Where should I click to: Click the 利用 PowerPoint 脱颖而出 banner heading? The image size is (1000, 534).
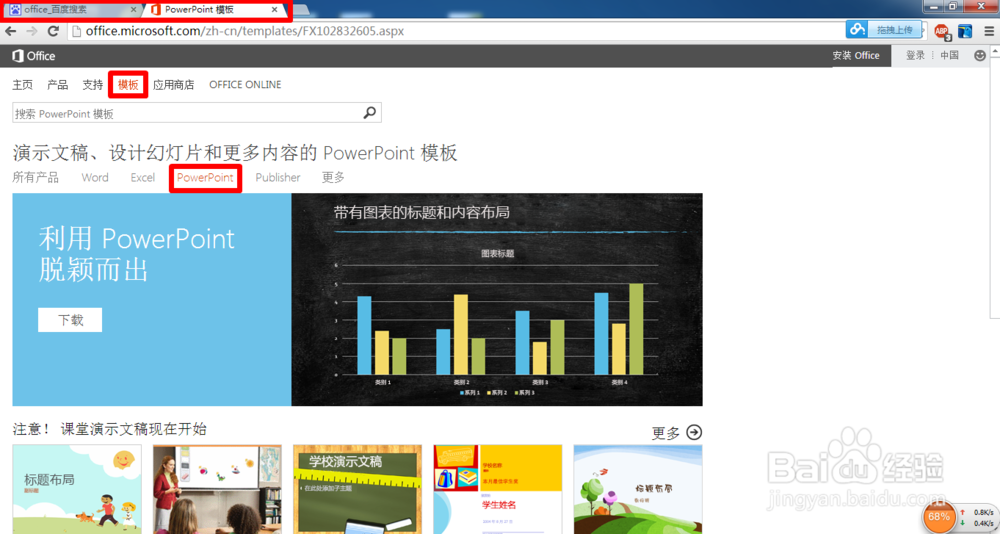tap(136, 254)
